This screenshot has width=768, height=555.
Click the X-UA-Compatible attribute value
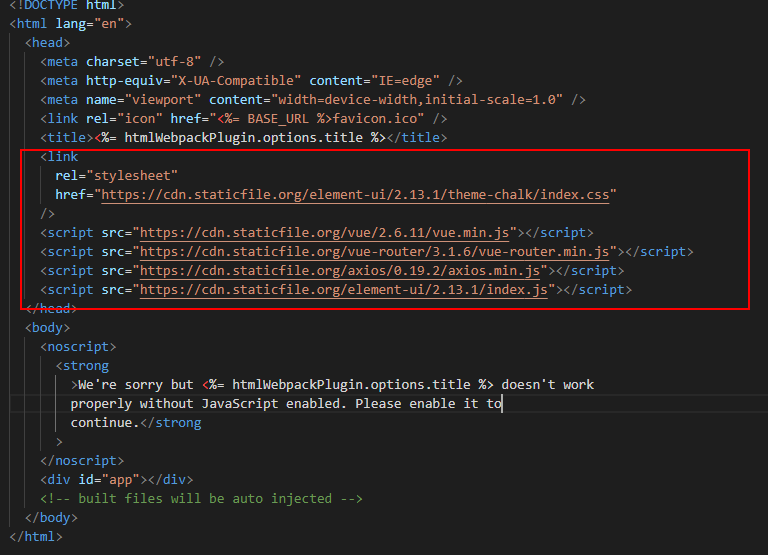click(x=236, y=81)
